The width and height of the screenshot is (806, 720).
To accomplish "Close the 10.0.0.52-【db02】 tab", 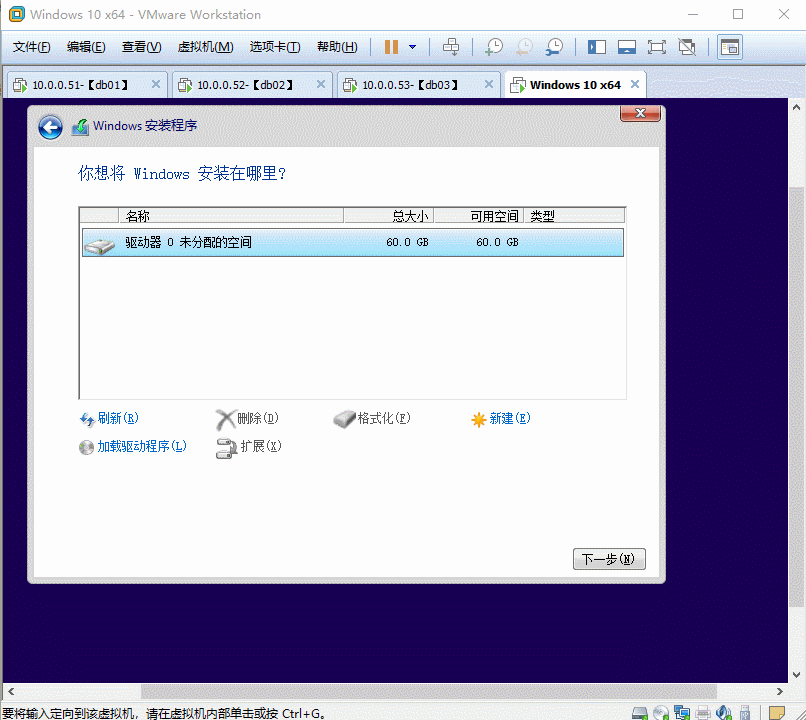I will coord(321,84).
